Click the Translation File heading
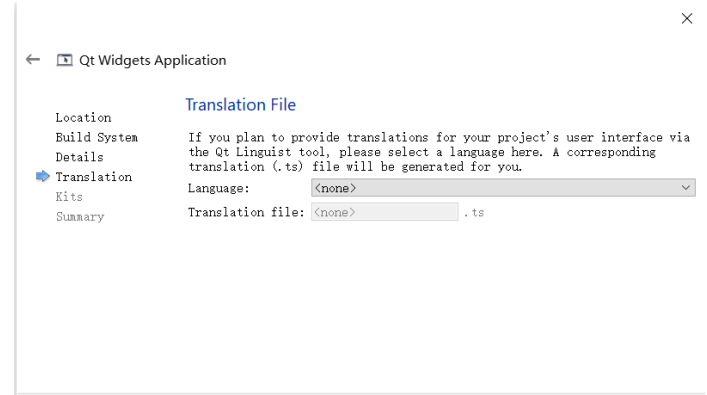This screenshot has width=707, height=395. pos(241,105)
